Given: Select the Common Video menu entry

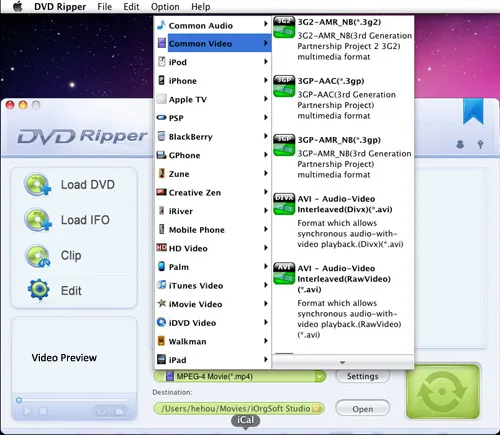Looking at the screenshot, I should pos(213,43).
